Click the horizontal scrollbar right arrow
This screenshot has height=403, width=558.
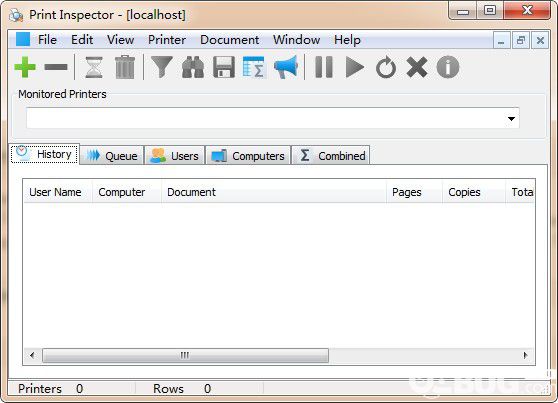[x=525, y=355]
